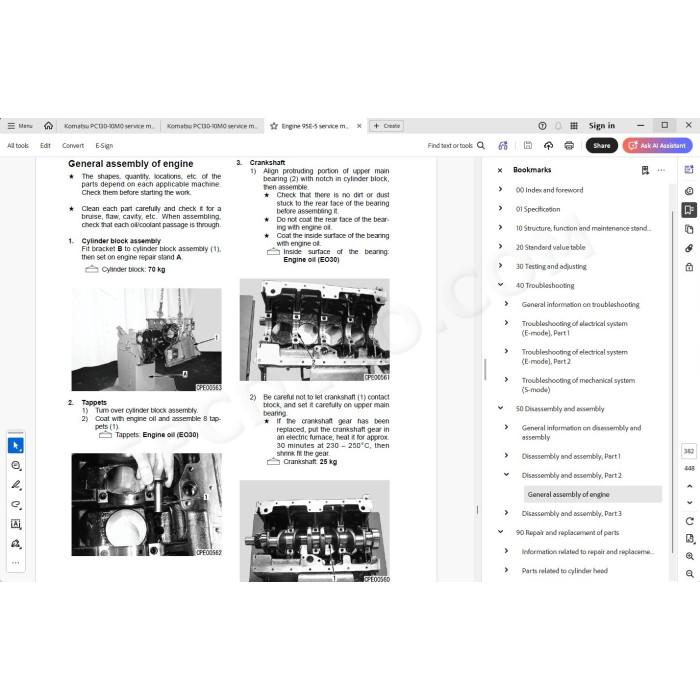
Task: Click the zoom out magnifier icon
Action: click(x=689, y=574)
